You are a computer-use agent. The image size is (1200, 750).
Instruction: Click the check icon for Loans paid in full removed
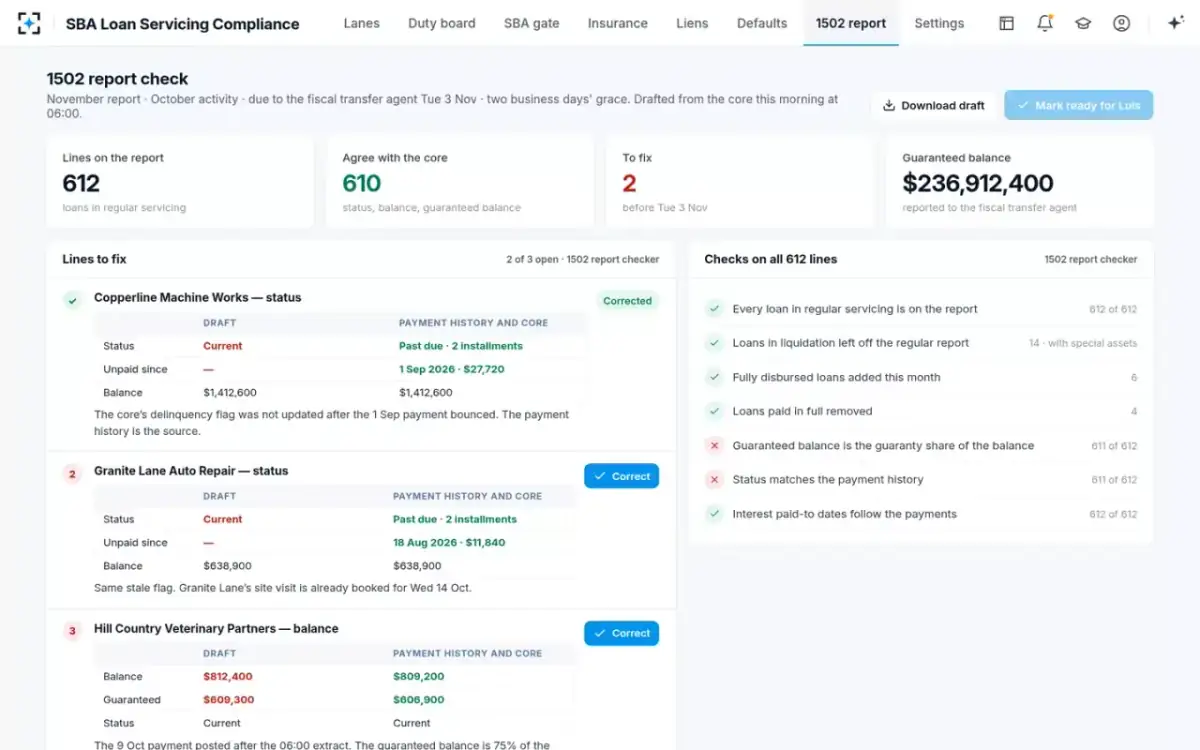714,411
